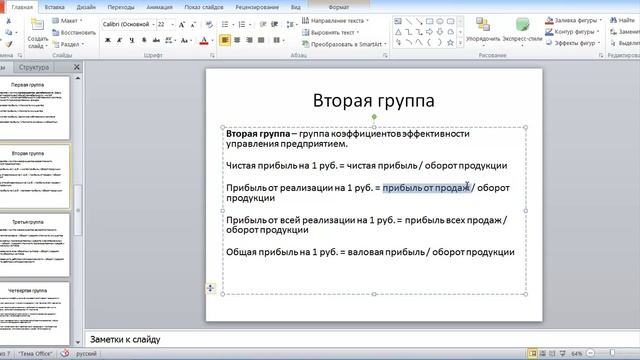
Task: Click the spell check status icon
Action: [64, 353]
